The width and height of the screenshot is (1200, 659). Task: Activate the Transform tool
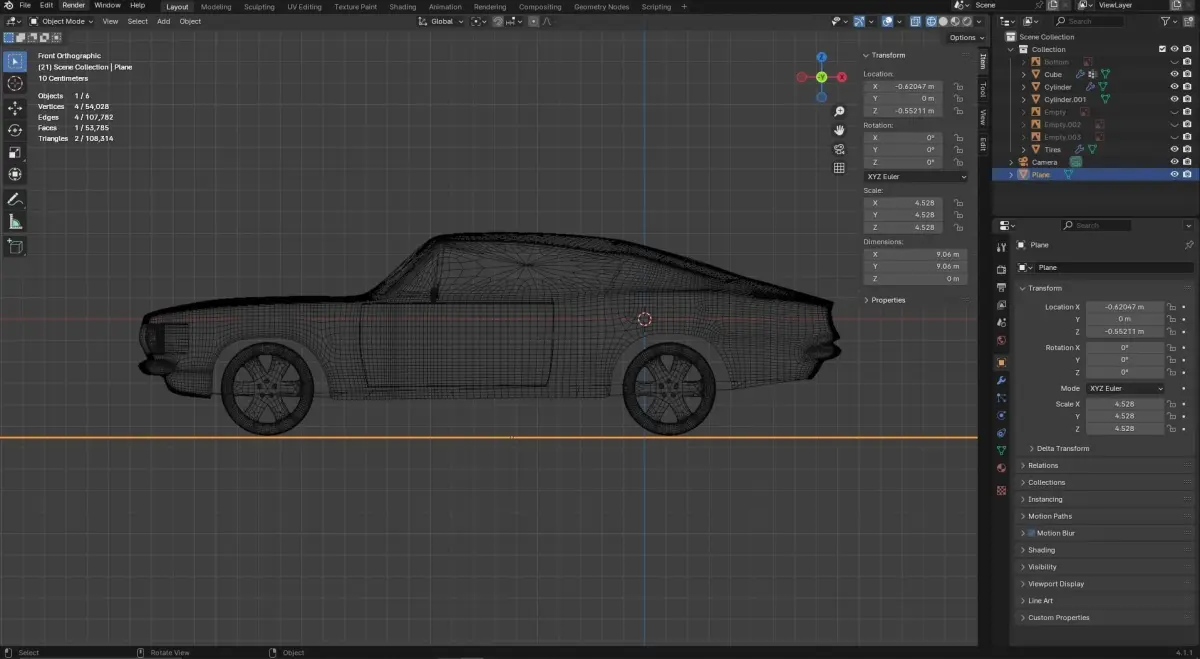(x=15, y=174)
